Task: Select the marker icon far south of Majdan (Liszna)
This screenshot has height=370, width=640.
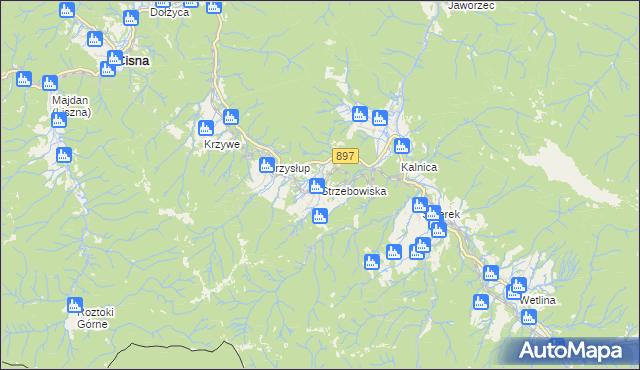Action: [x=64, y=155]
